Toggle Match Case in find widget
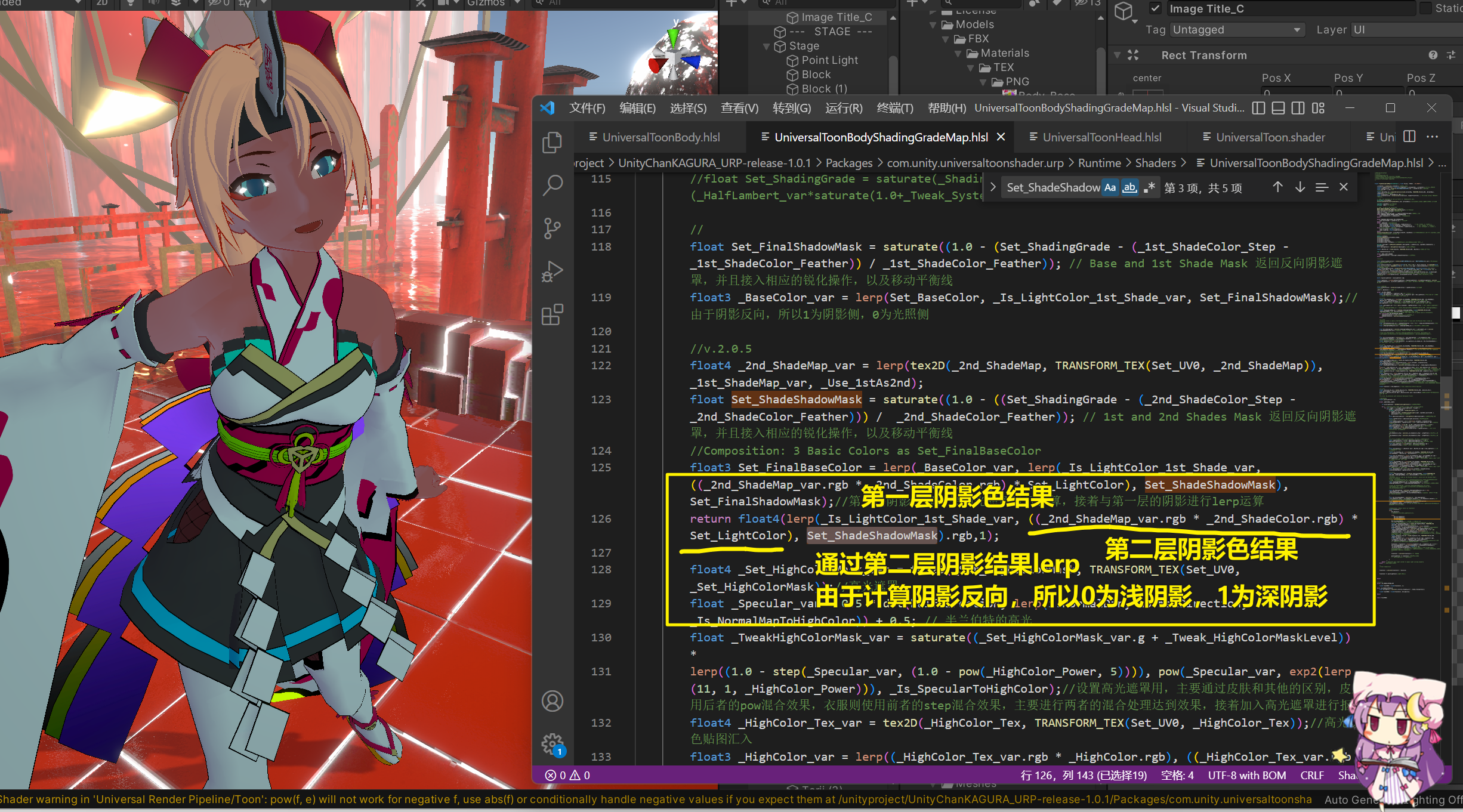This screenshot has width=1463, height=812. pyautogui.click(x=1110, y=187)
